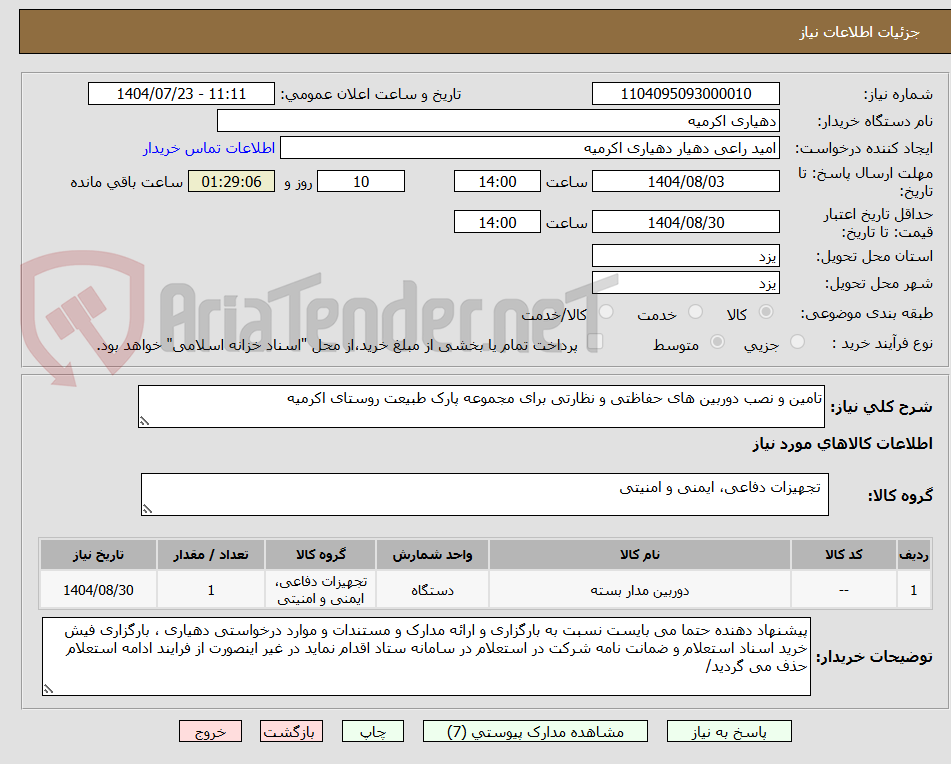Select the متوسط purchase type radio
Image resolution: width=951 pixels, height=764 pixels.
tap(717, 342)
